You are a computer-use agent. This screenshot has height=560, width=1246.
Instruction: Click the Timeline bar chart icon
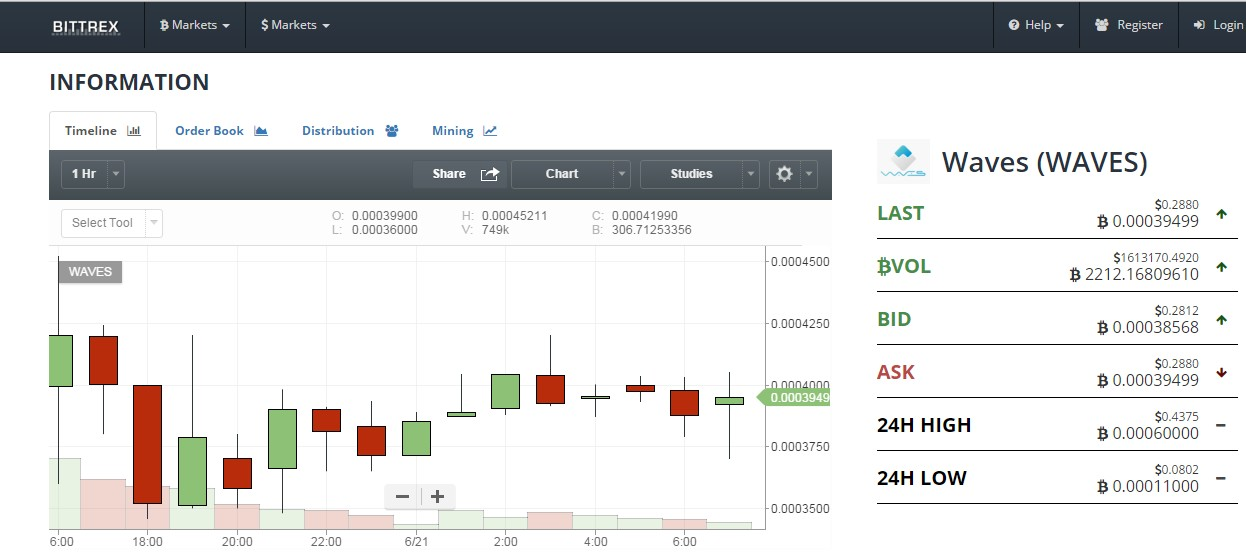pyautogui.click(x=134, y=131)
